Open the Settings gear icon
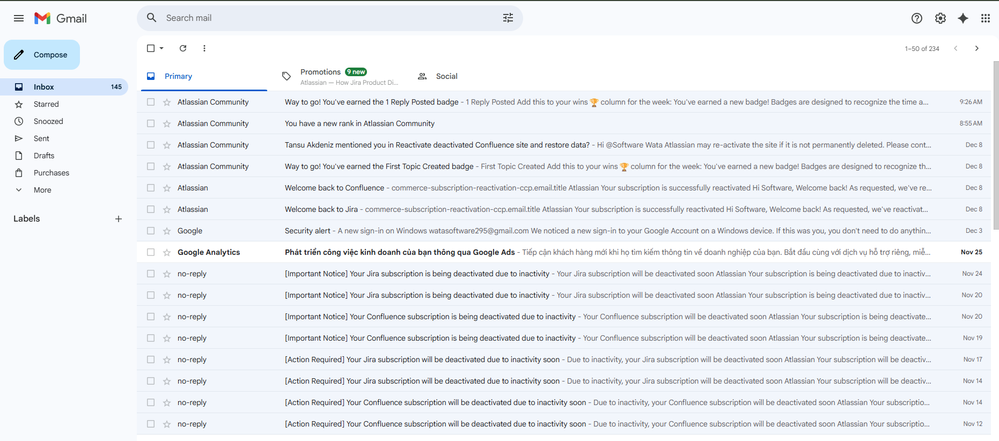 940,18
